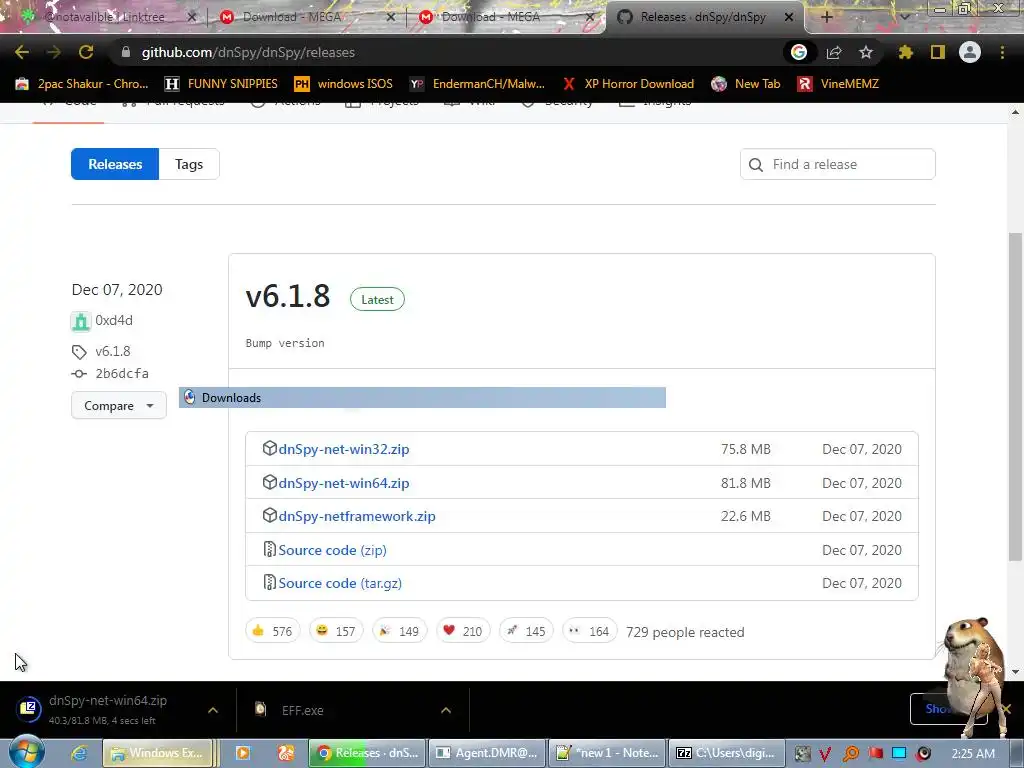Launch Internet Explorer from the taskbar
This screenshot has height=768, width=1024.
(x=79, y=753)
